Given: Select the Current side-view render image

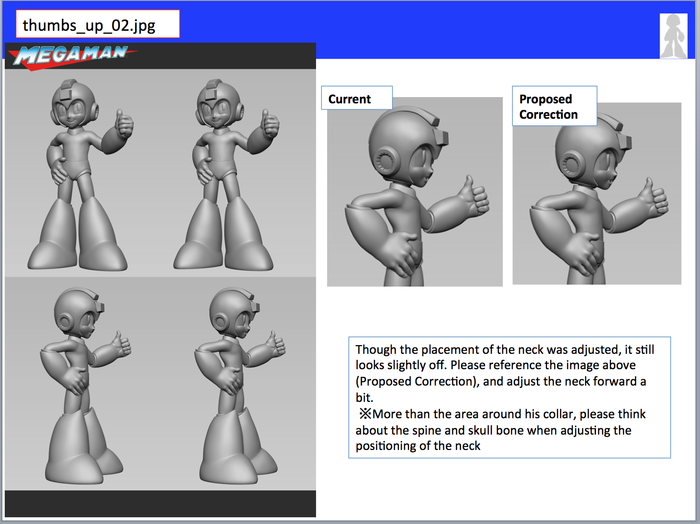Looking at the screenshot, I should 415,192.
